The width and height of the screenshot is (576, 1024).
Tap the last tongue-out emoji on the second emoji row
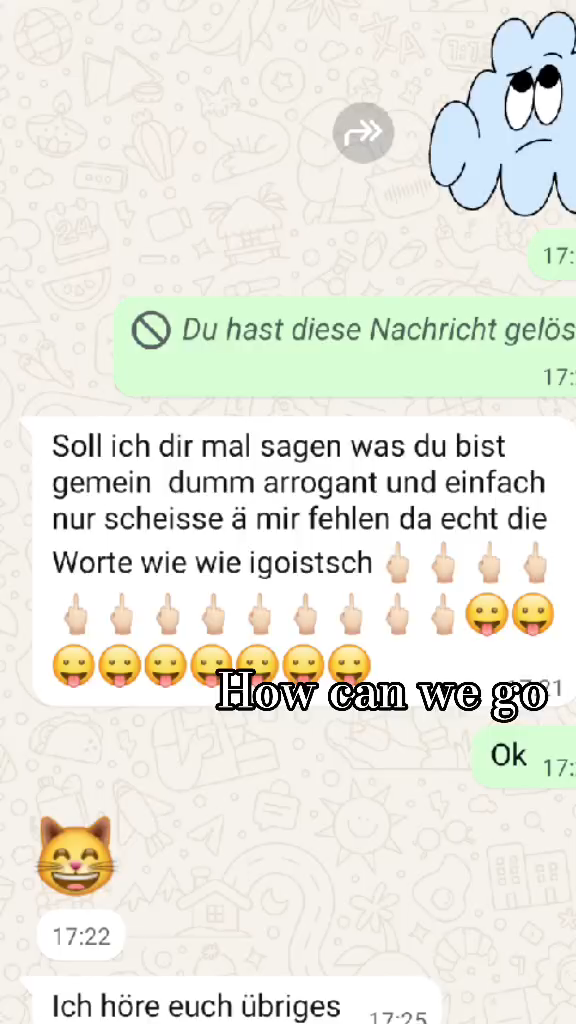533,615
